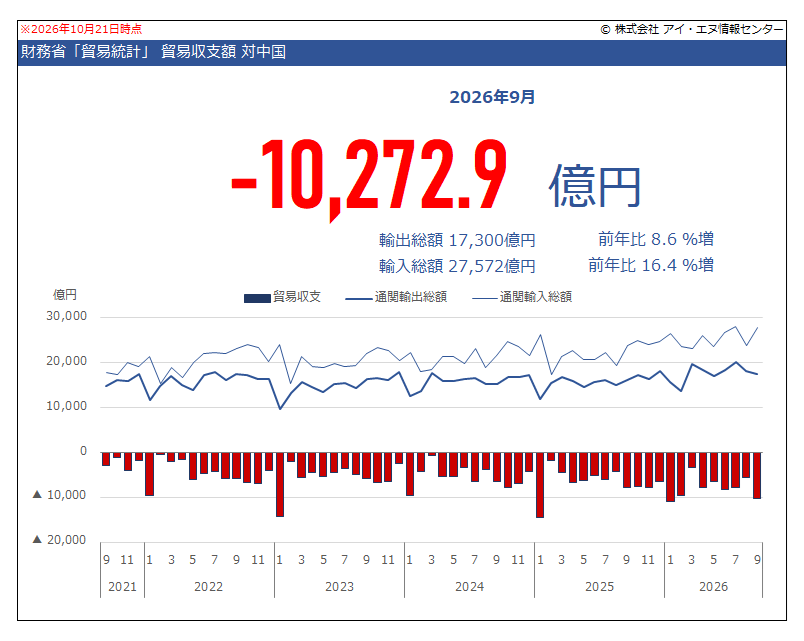Click the date note ※2026年10月21日時点
This screenshot has height=641, width=804.
pos(81,29)
